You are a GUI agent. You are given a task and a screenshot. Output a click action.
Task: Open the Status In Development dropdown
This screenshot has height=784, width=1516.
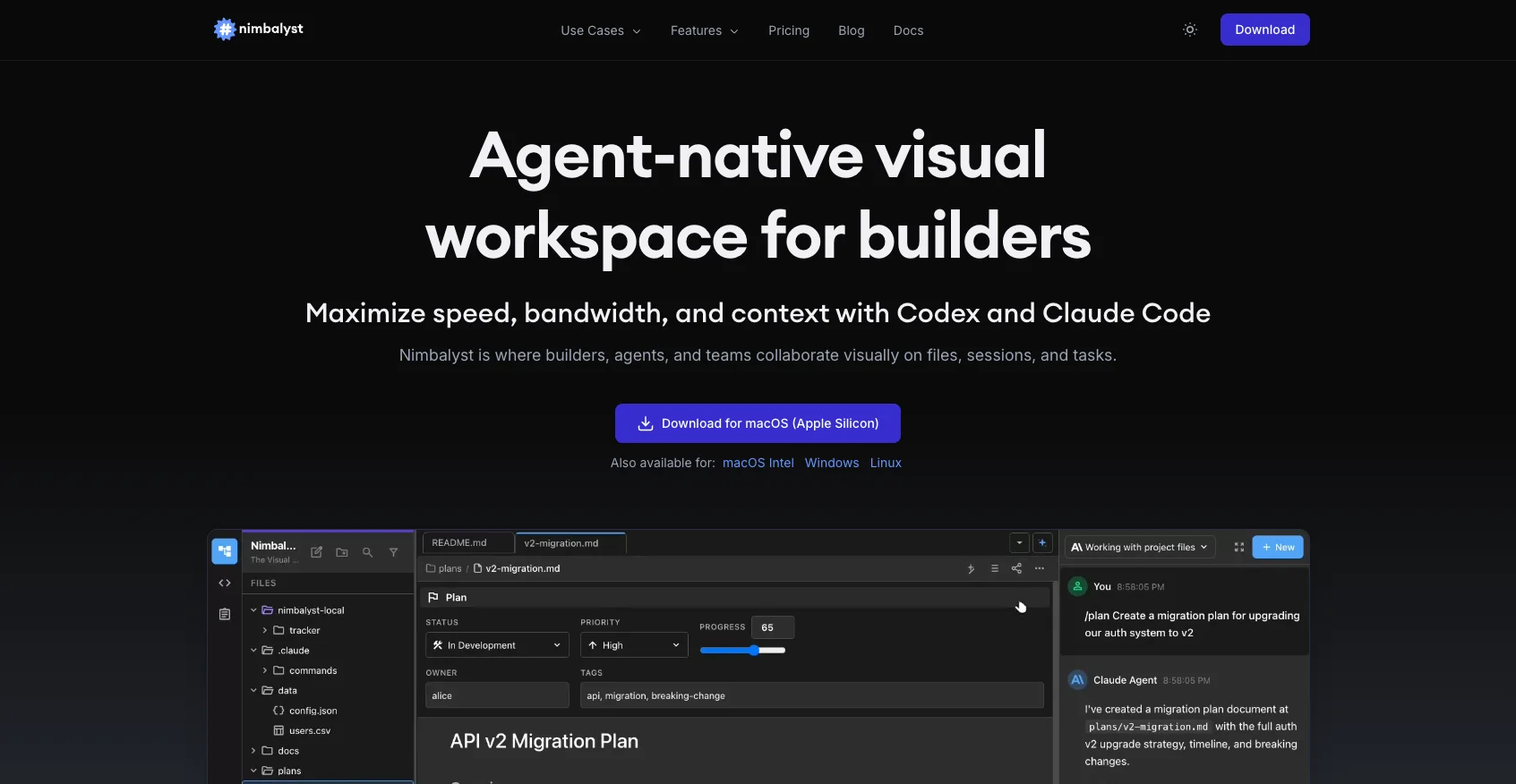[497, 645]
